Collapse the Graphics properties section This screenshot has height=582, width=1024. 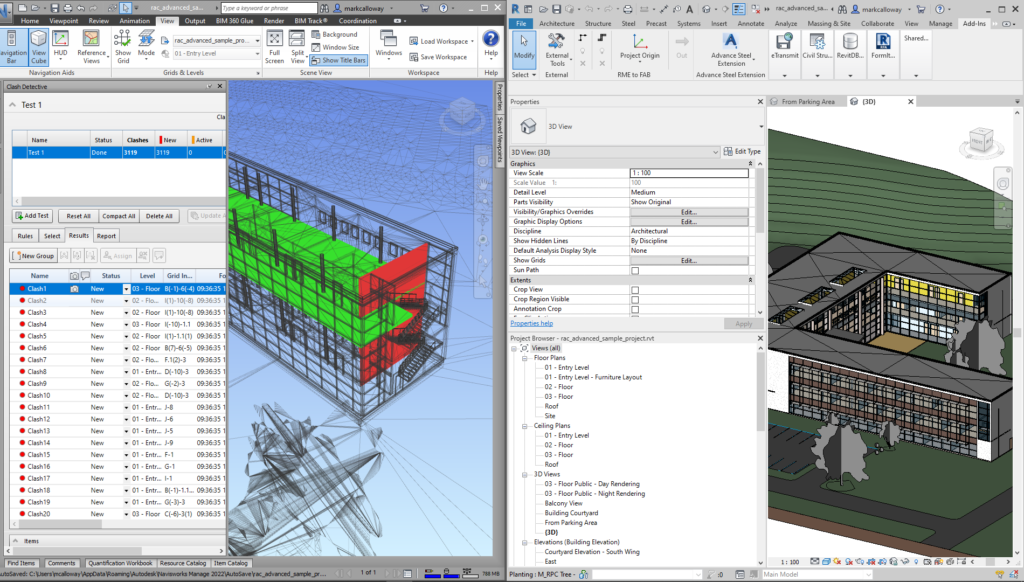[x=750, y=164]
